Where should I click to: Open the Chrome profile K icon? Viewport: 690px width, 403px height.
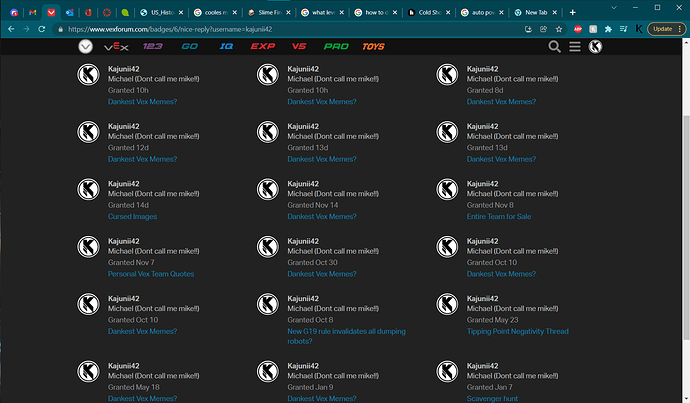pyautogui.click(x=639, y=29)
